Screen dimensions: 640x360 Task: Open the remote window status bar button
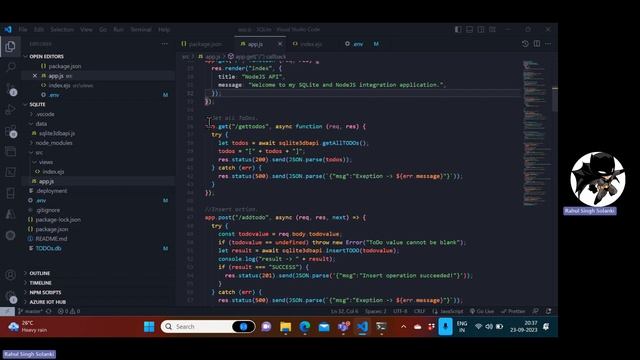click(7, 311)
